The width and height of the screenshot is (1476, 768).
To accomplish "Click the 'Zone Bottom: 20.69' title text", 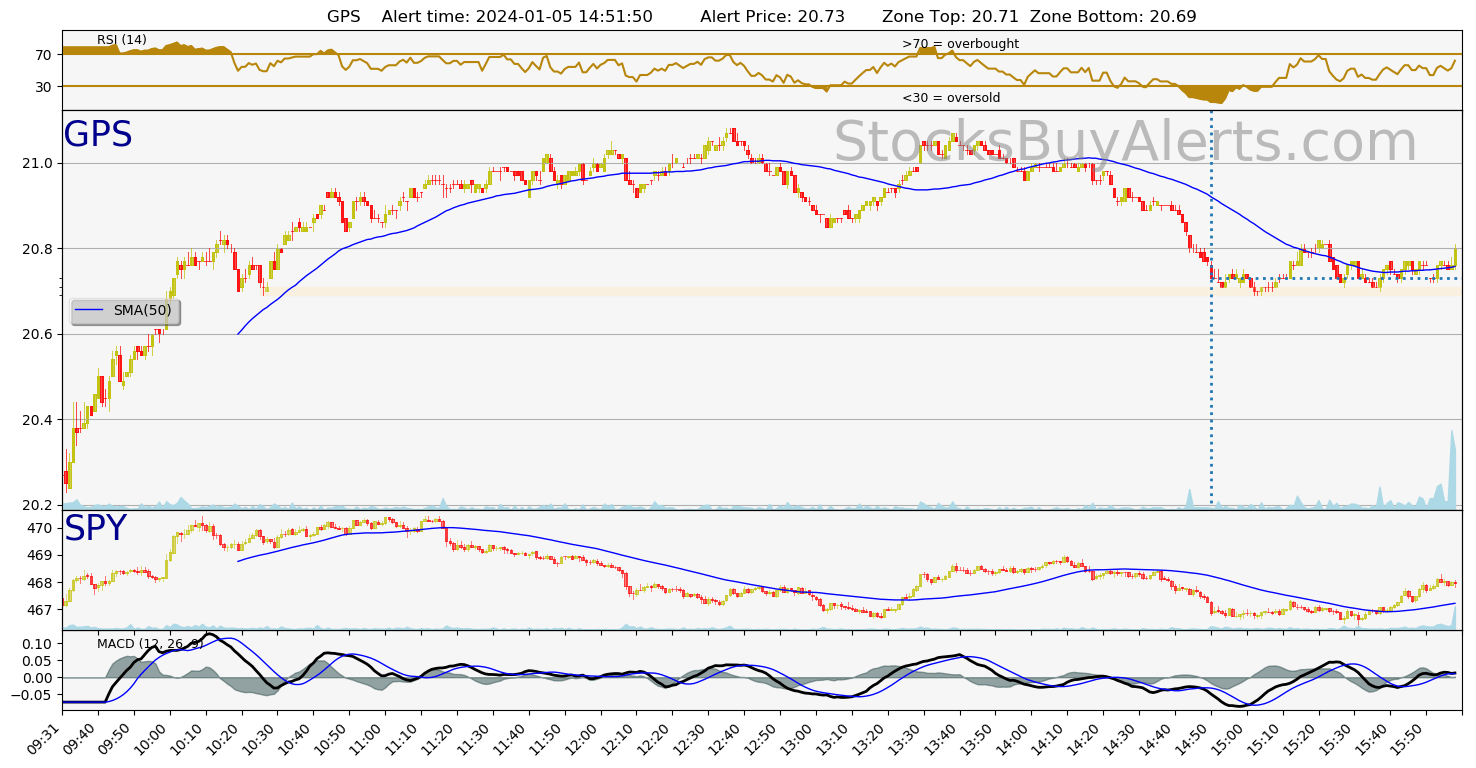I will click(1113, 17).
